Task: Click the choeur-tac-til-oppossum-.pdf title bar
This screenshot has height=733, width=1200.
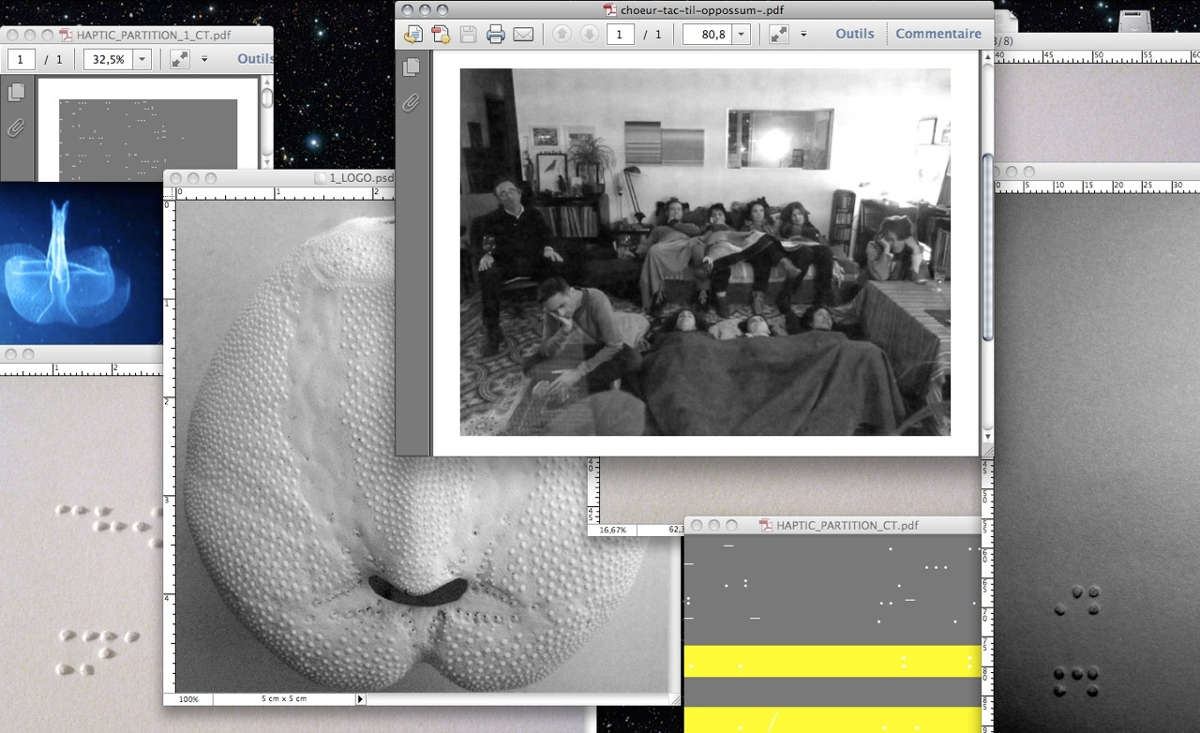Action: pyautogui.click(x=696, y=9)
